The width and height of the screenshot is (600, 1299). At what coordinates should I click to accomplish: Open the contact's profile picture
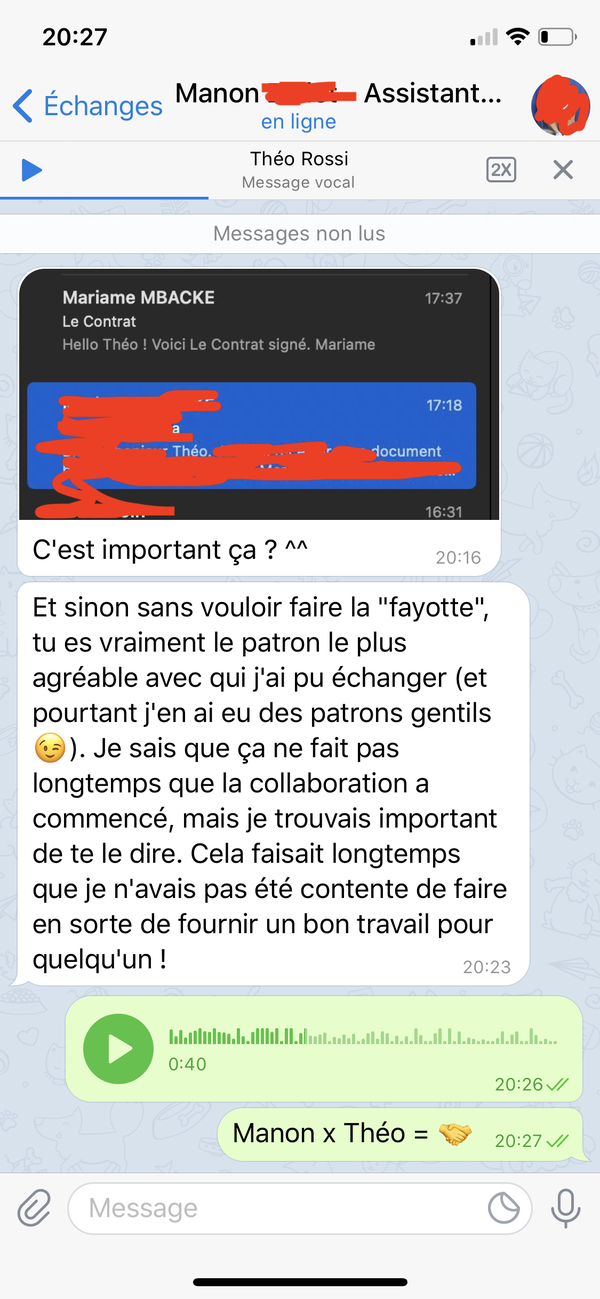(560, 105)
